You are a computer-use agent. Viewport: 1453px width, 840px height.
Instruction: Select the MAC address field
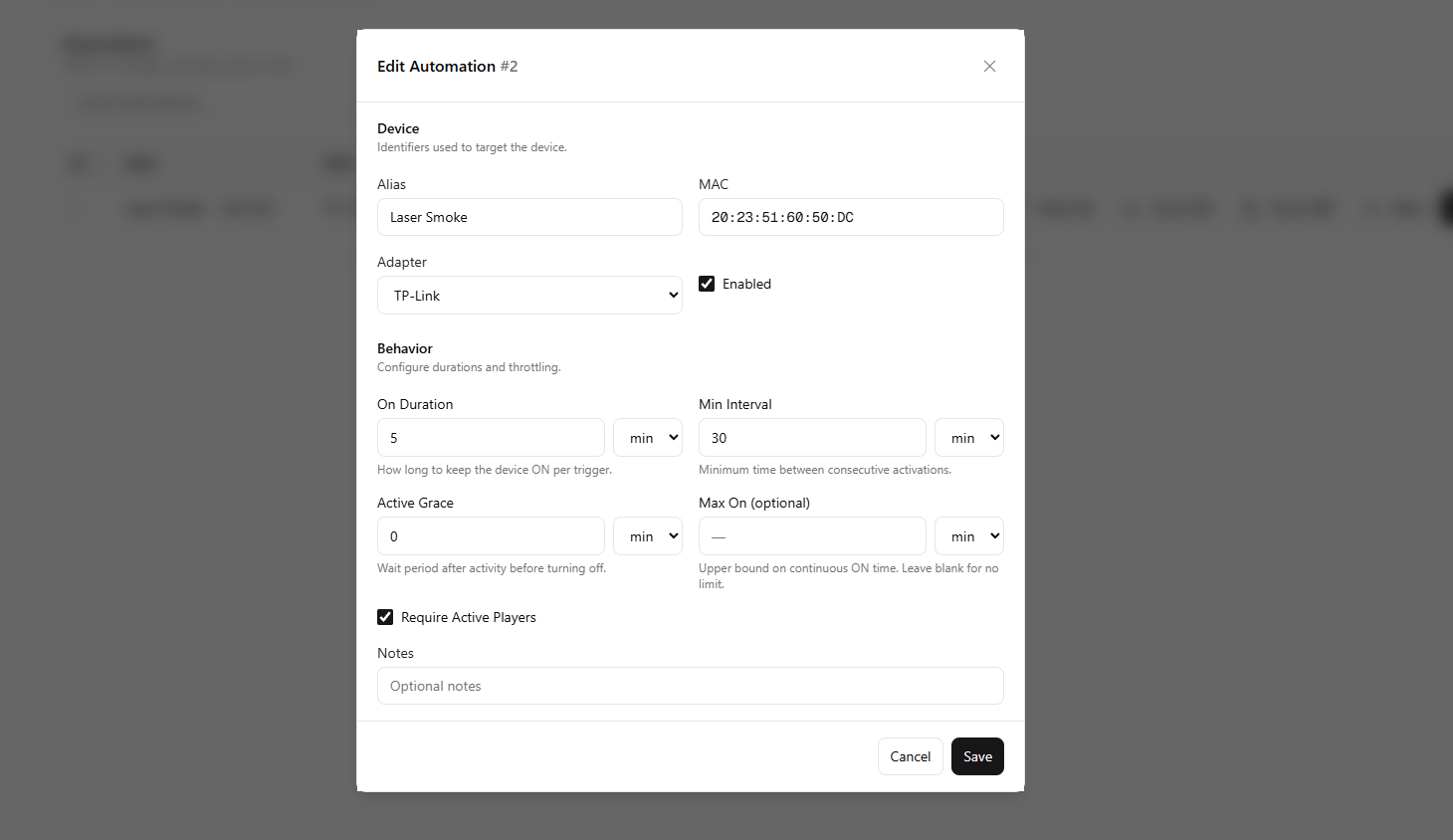tap(850, 217)
